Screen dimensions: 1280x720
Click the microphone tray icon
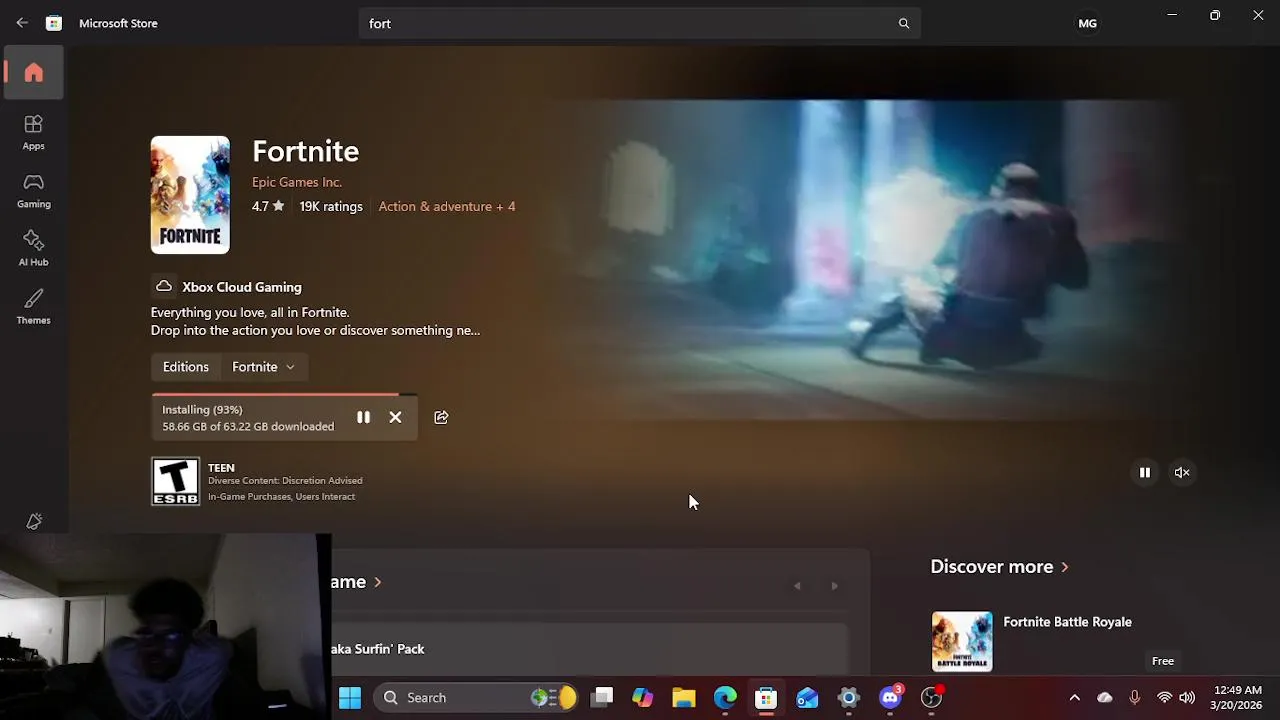click(1134, 697)
